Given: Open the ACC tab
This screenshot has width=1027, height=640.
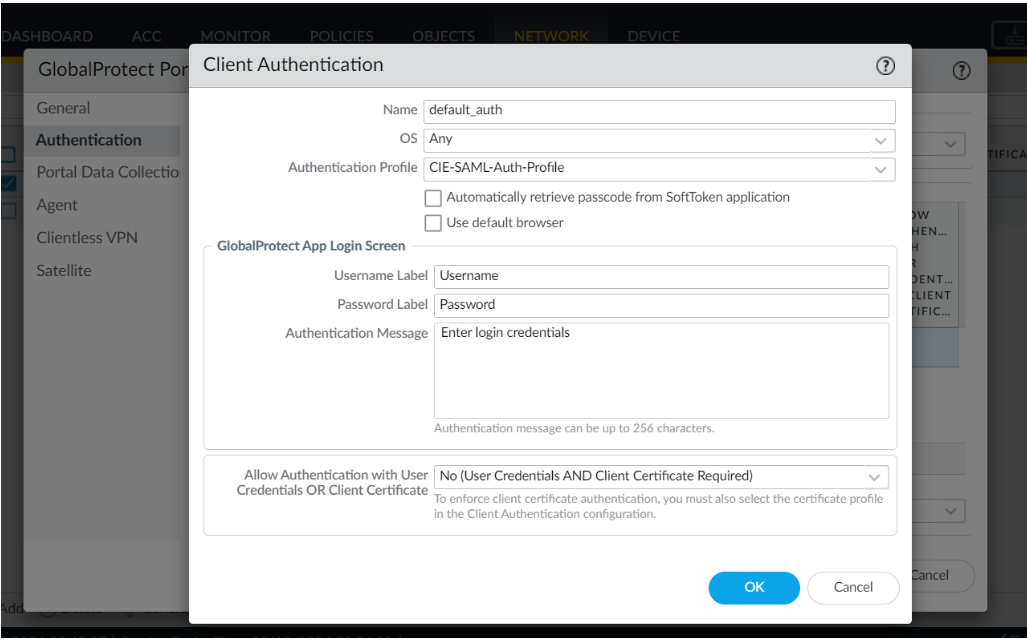Looking at the screenshot, I should coord(147,36).
